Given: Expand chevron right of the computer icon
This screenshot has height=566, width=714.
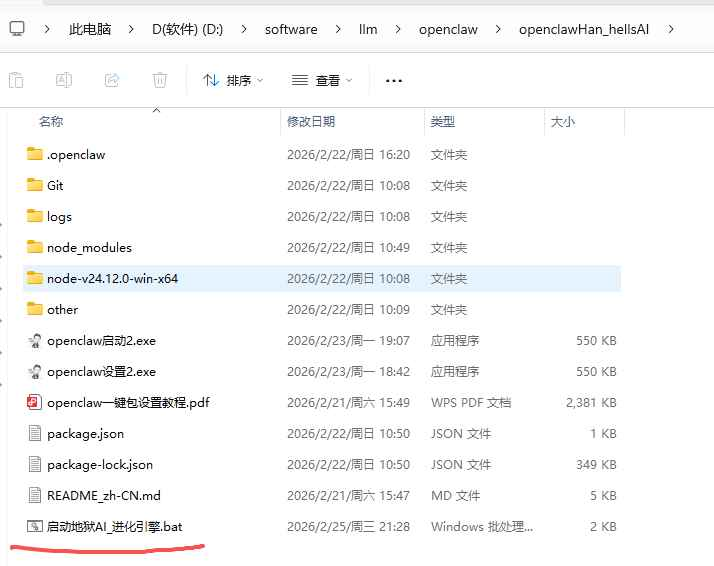Looking at the screenshot, I should coord(46,29).
